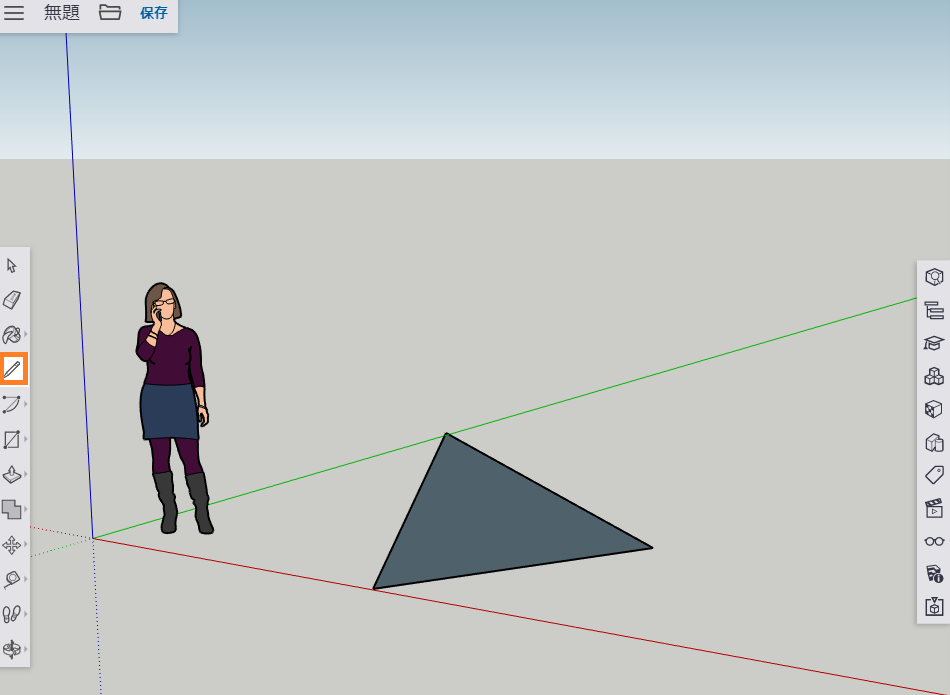Viewport: 950px width, 695px height.
Task: Open the hamburger main menu
Action: click(x=13, y=12)
